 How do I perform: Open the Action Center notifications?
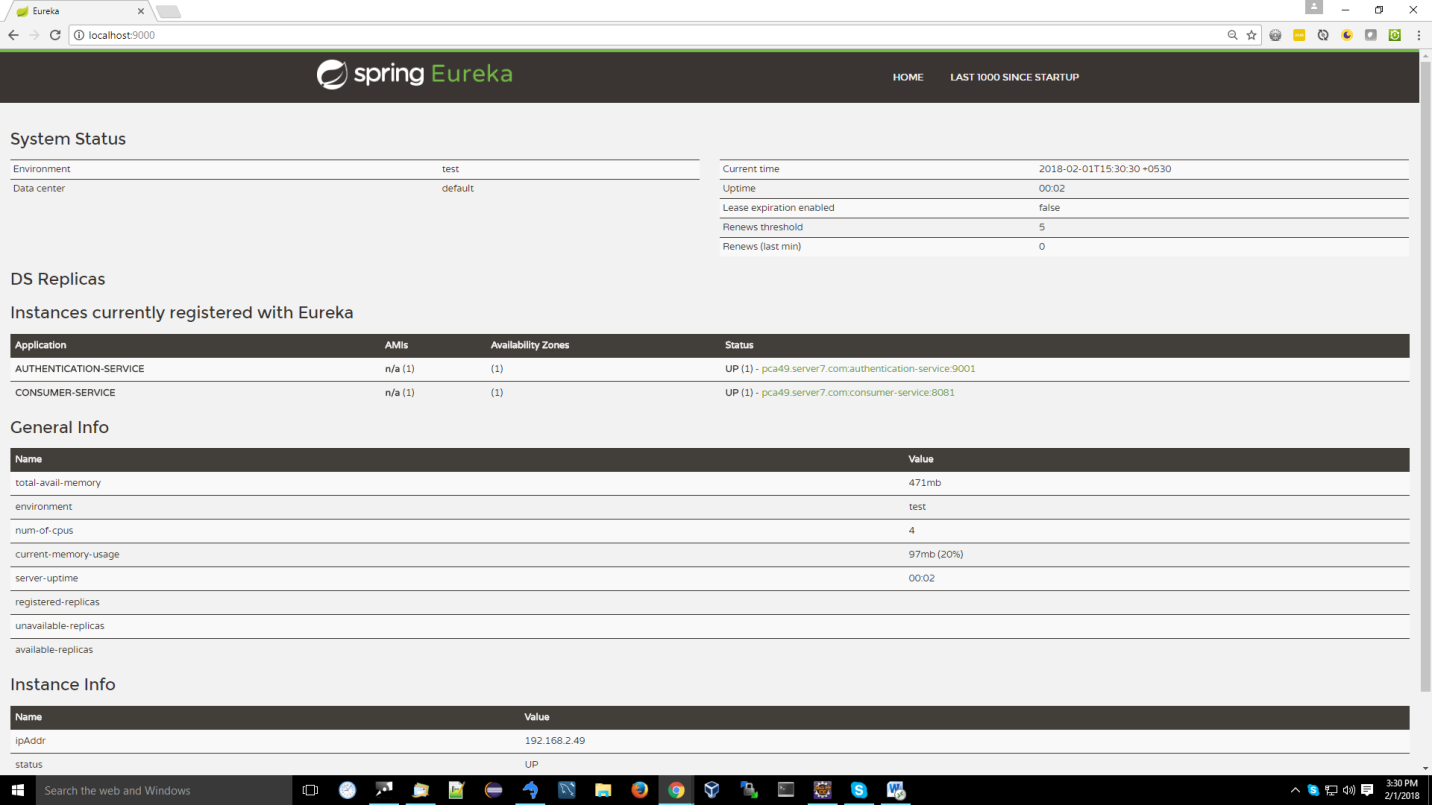(x=1367, y=790)
